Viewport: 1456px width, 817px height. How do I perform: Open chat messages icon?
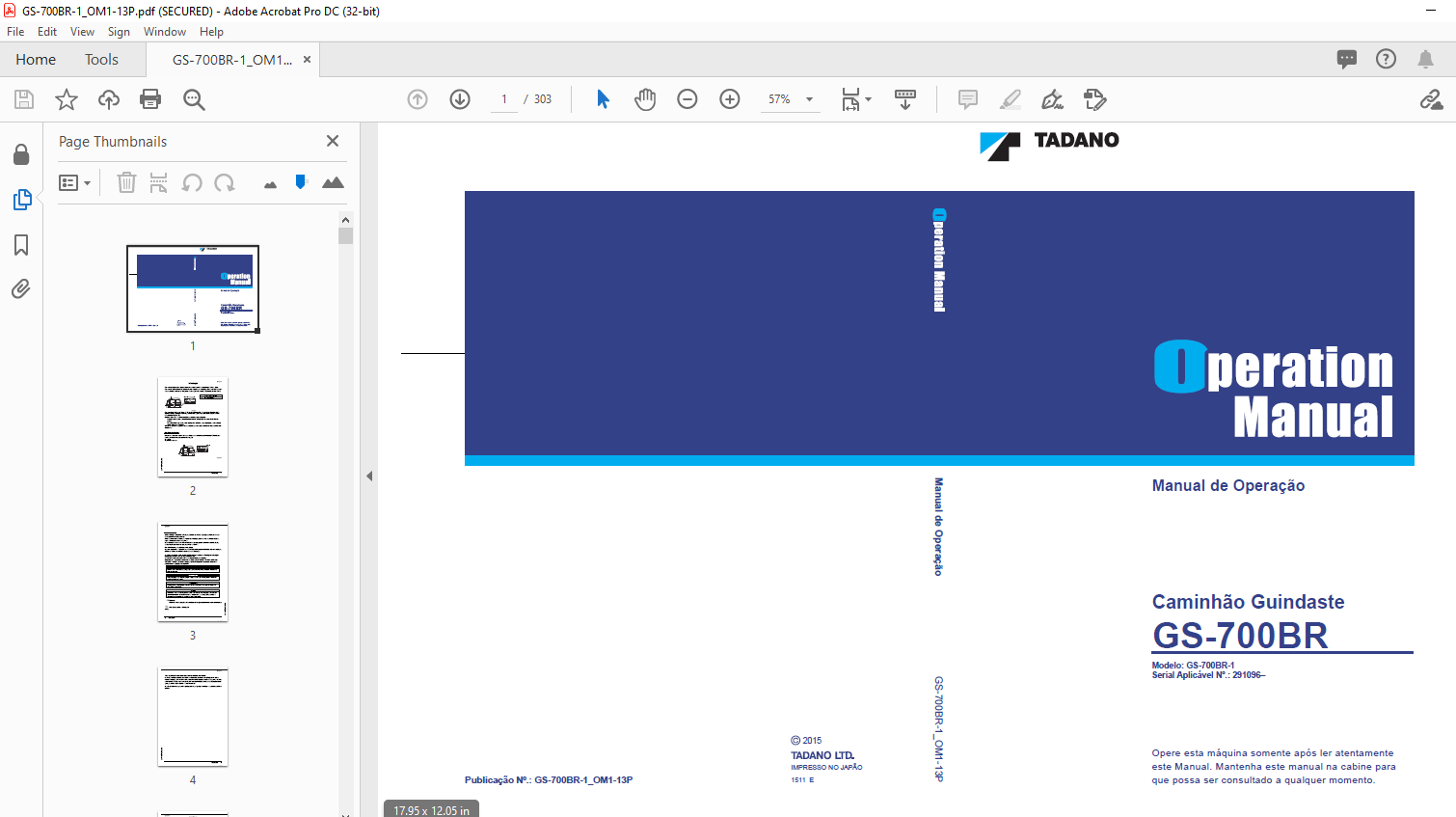click(1347, 59)
